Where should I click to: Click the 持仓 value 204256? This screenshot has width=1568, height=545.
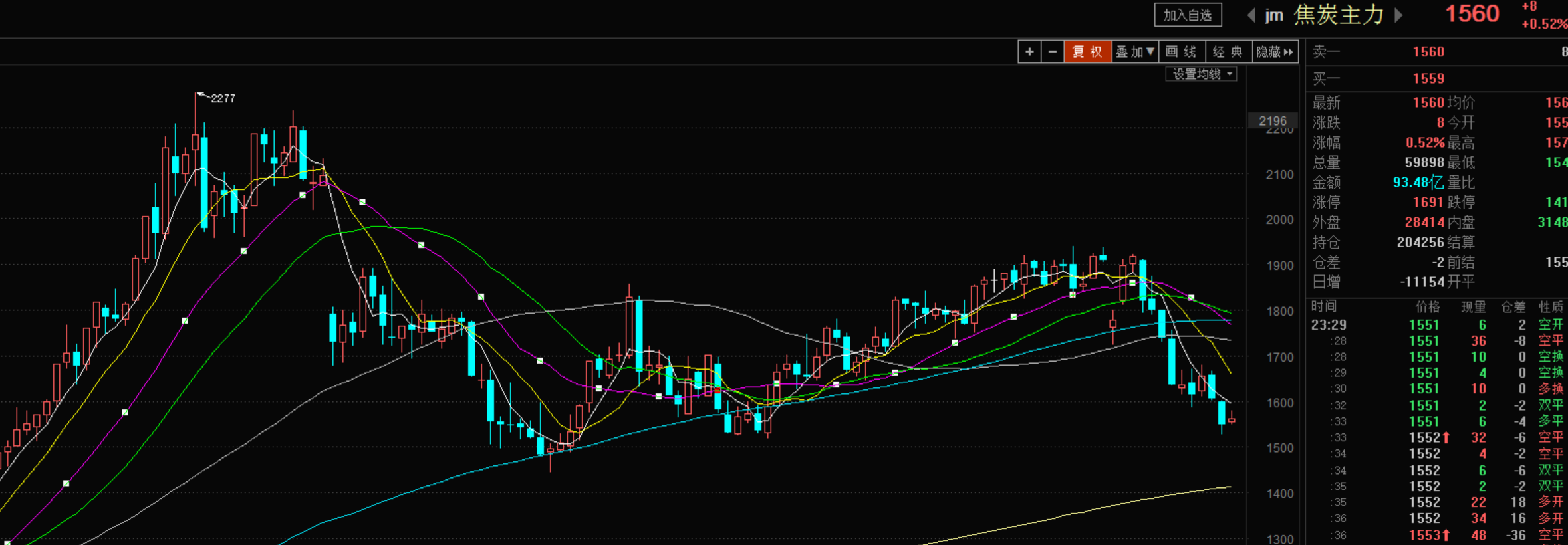1420,243
